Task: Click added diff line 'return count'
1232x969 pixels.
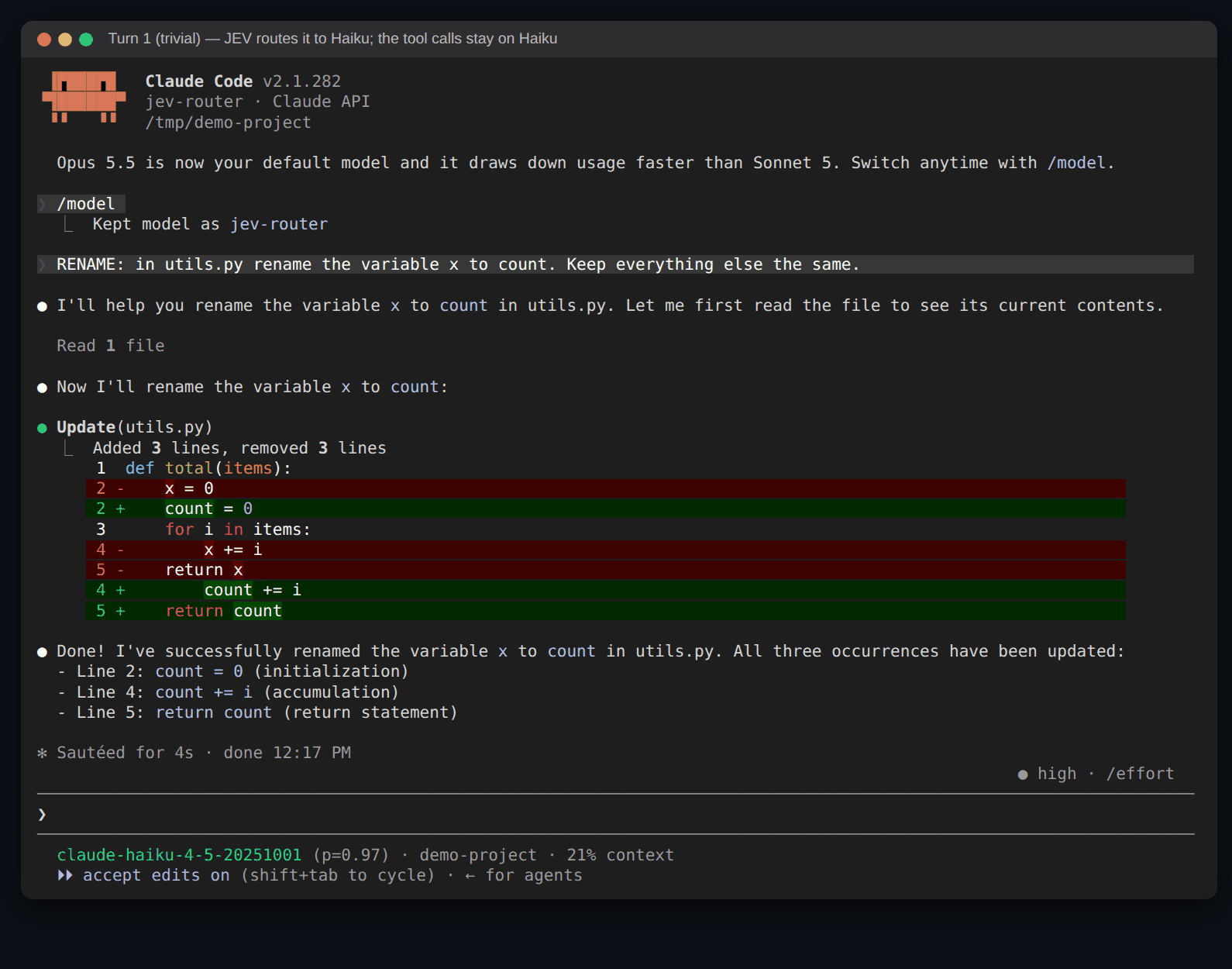Action: [x=606, y=611]
